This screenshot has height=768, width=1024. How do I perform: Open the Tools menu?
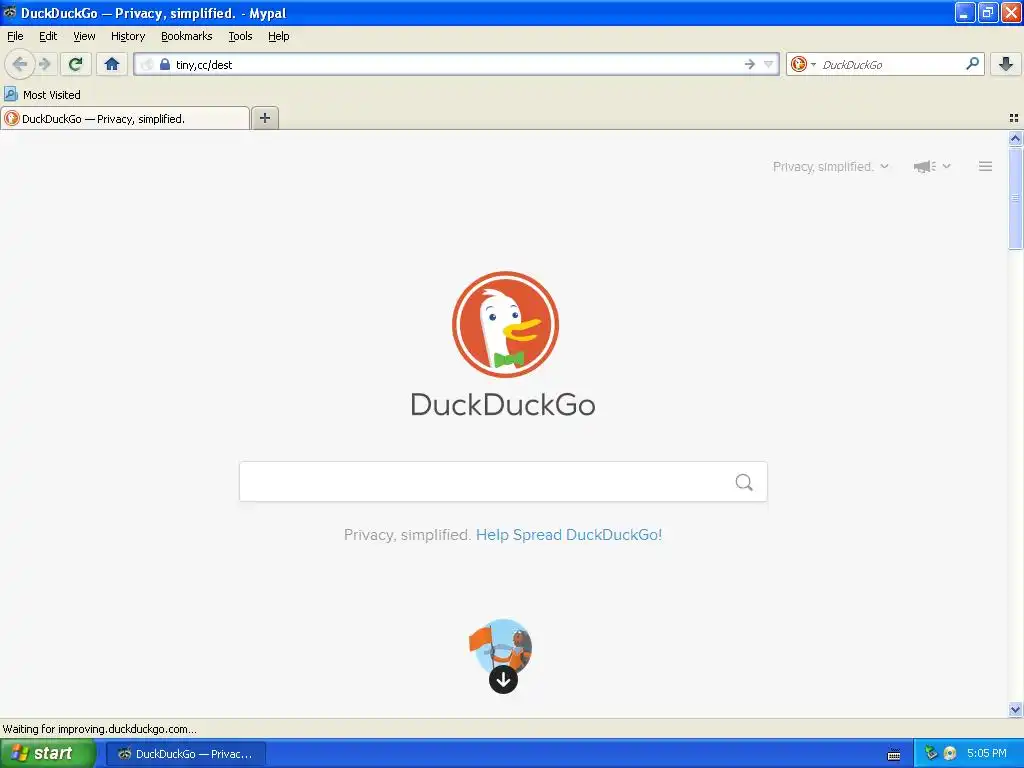240,36
